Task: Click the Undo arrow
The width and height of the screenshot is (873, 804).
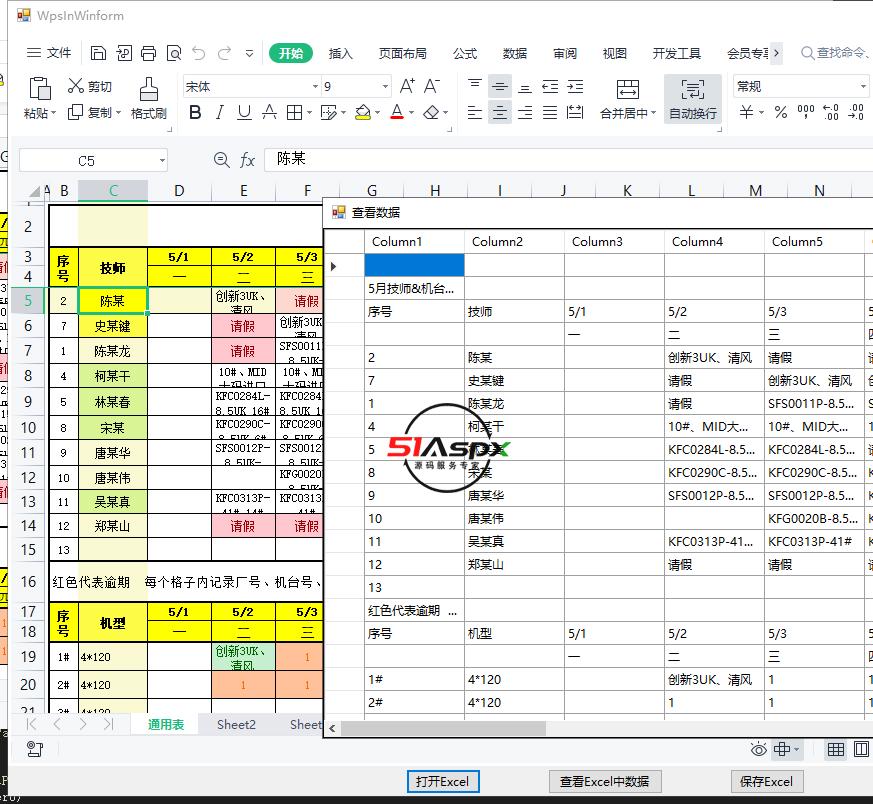Action: 199,53
